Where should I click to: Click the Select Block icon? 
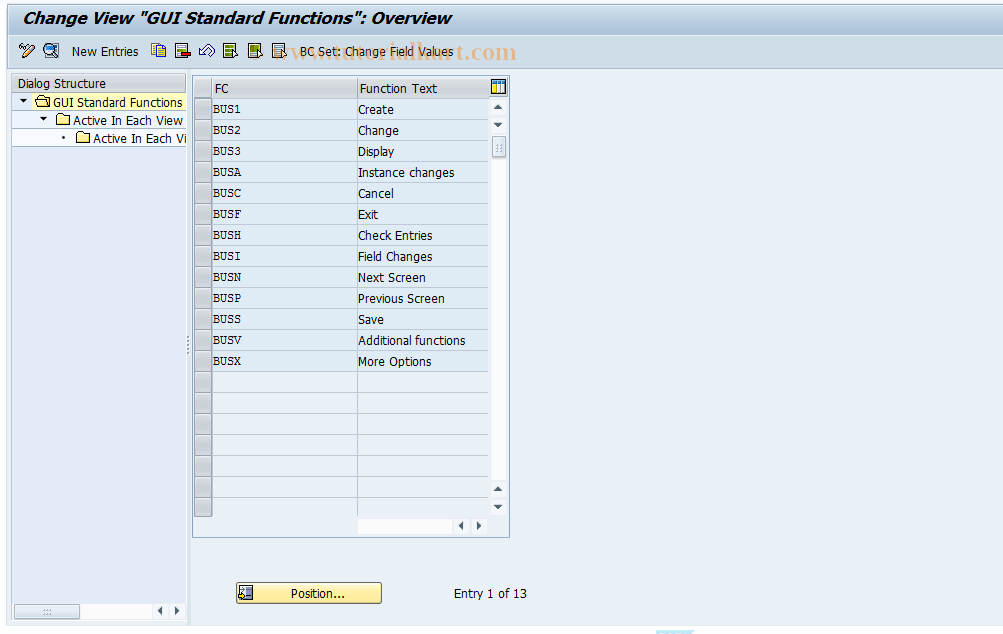(x=255, y=51)
